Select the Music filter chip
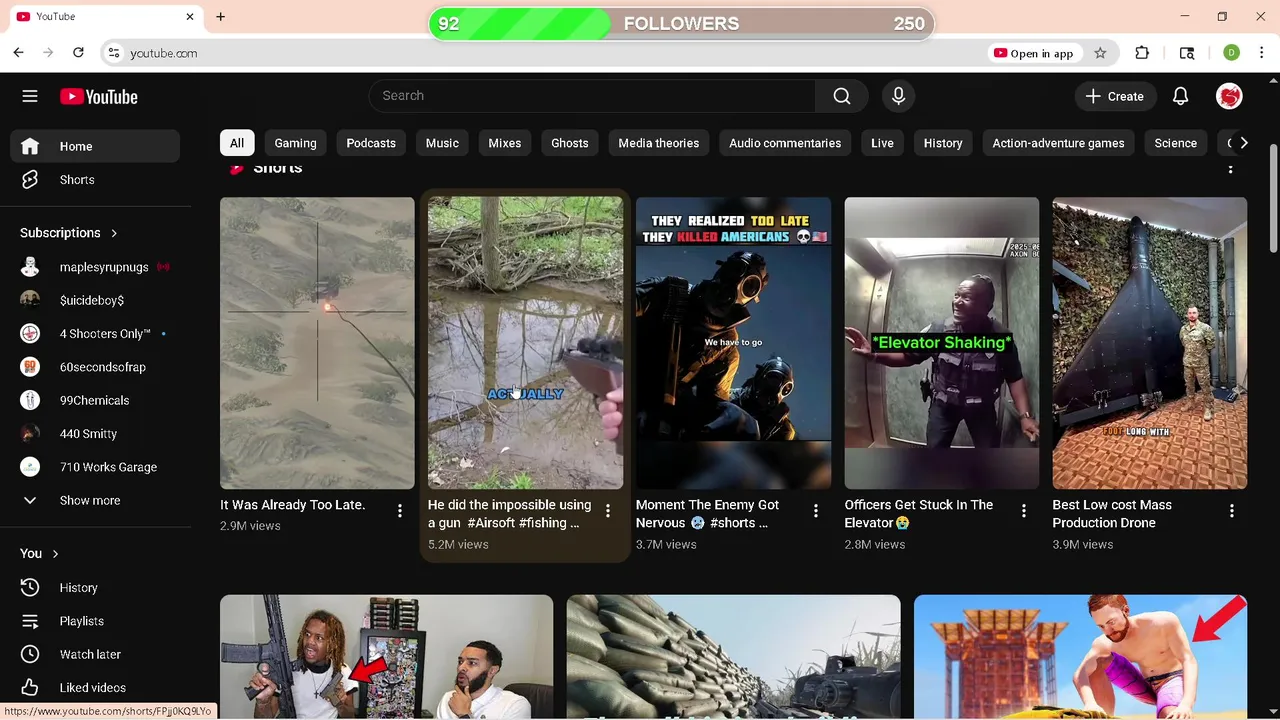This screenshot has width=1280, height=720. [442, 143]
